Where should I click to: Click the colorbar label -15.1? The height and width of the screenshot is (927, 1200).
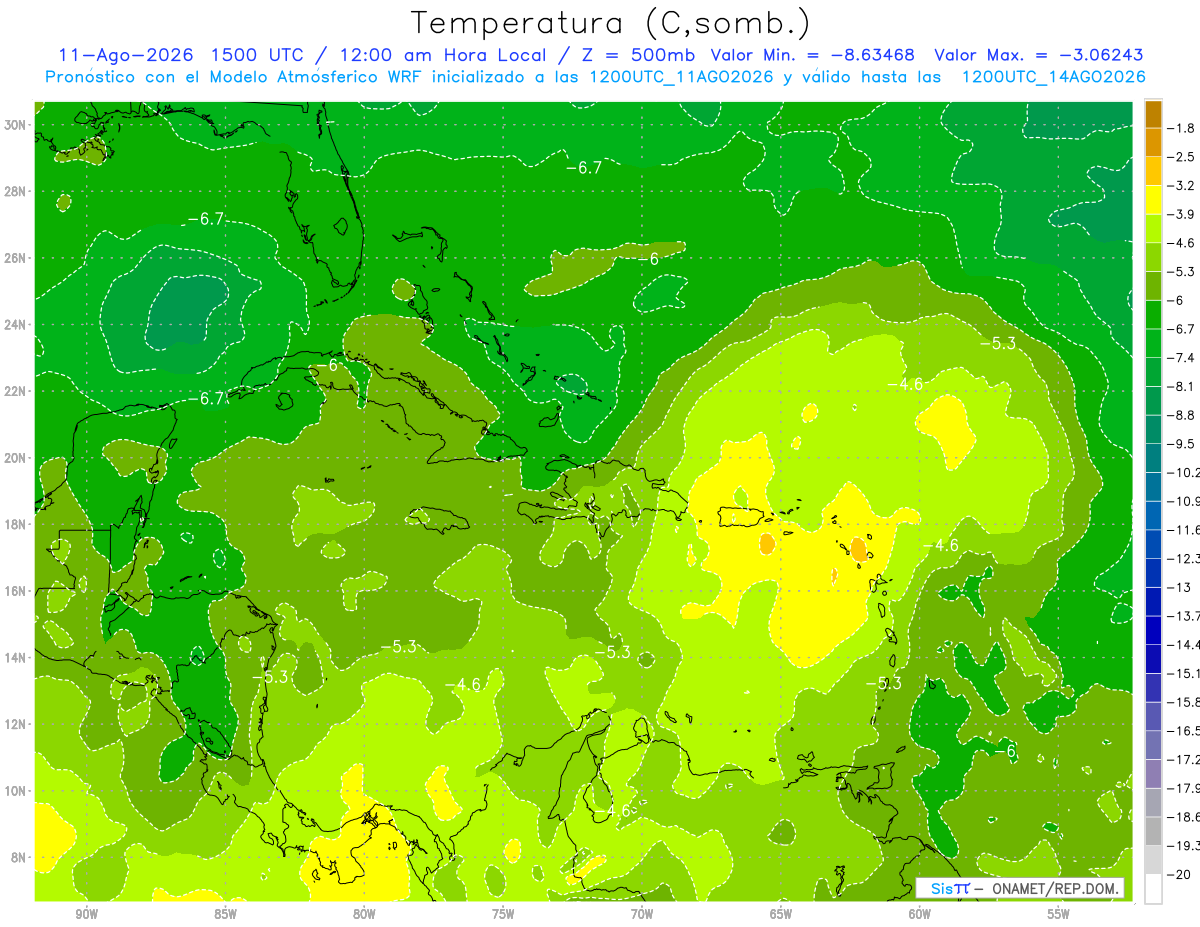(x=1183, y=673)
